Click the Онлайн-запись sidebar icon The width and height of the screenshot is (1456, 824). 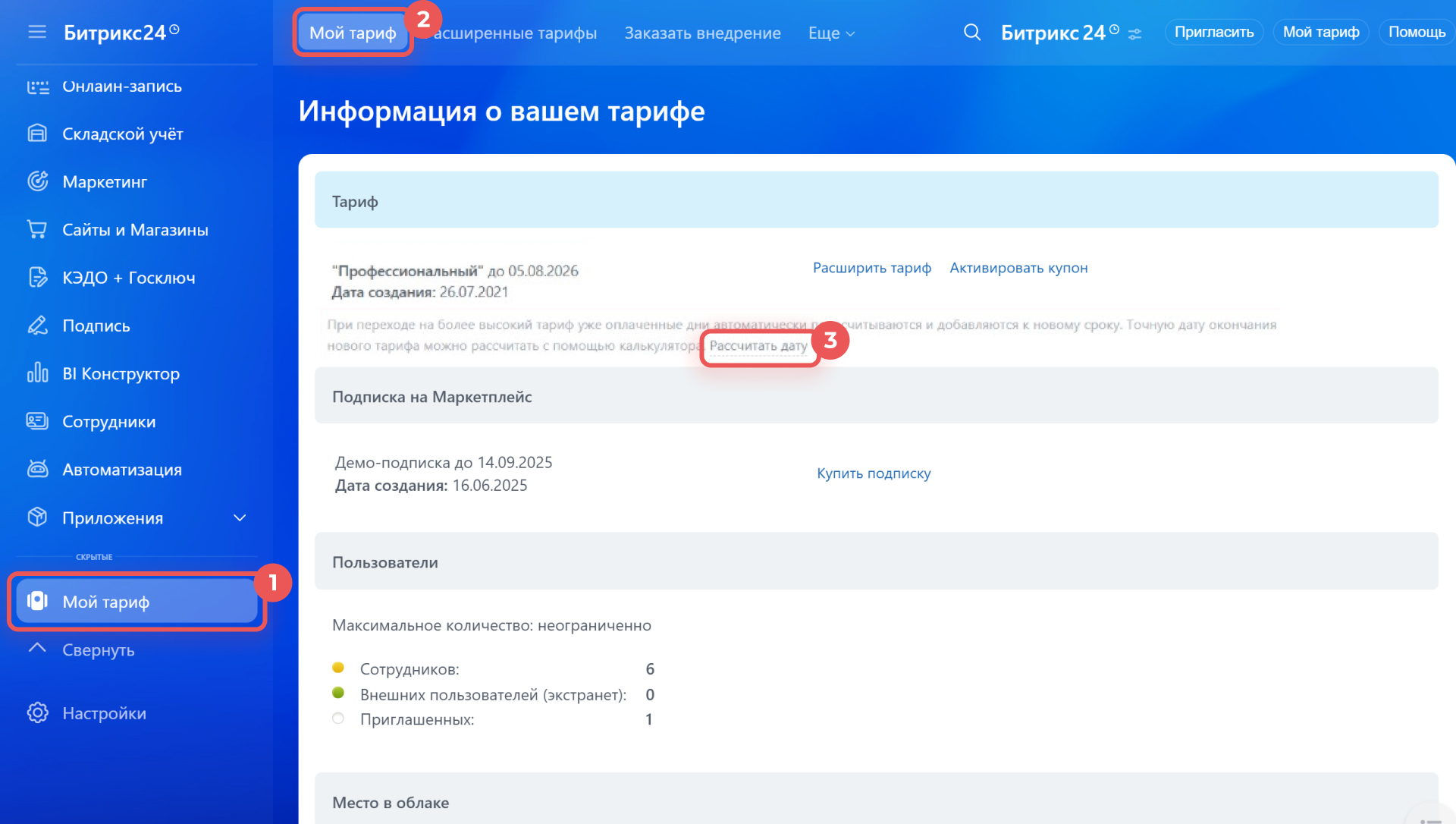(x=37, y=86)
